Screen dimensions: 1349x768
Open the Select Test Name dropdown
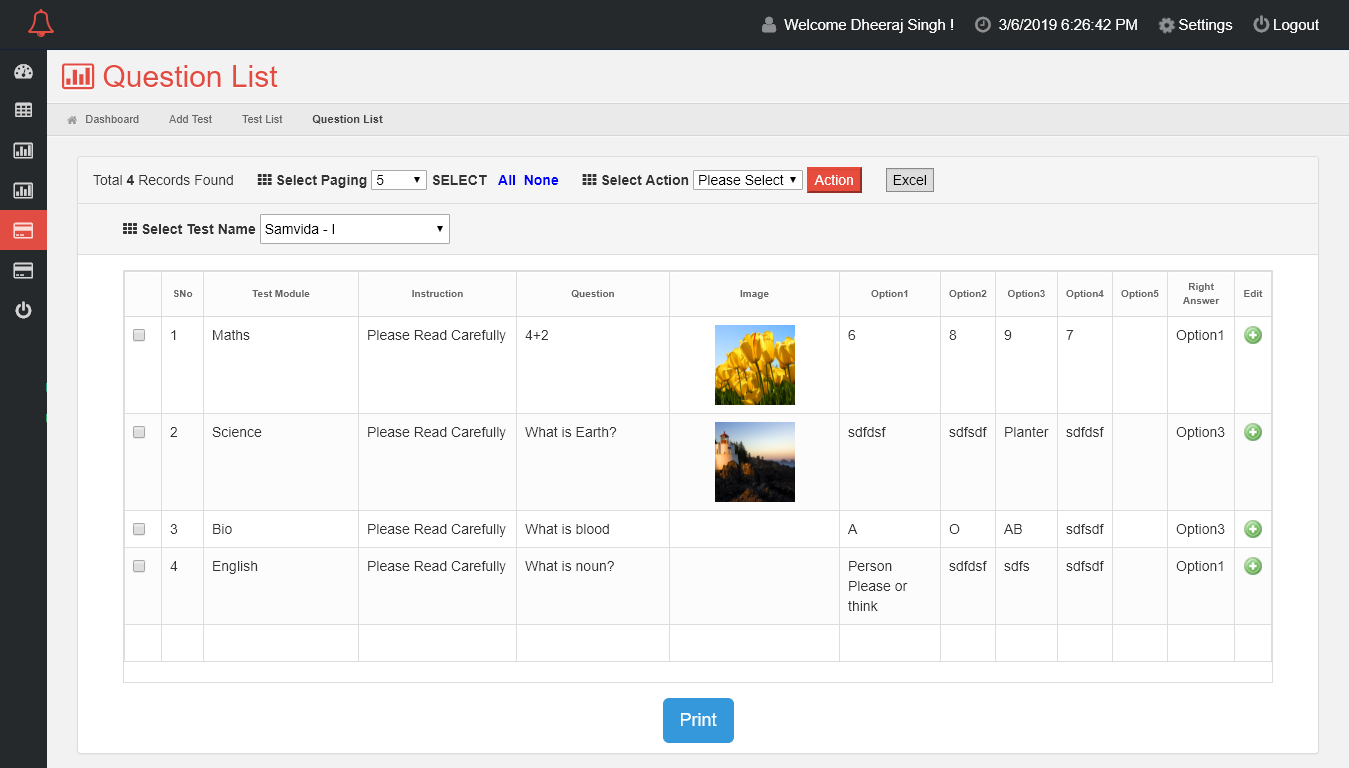tap(354, 229)
